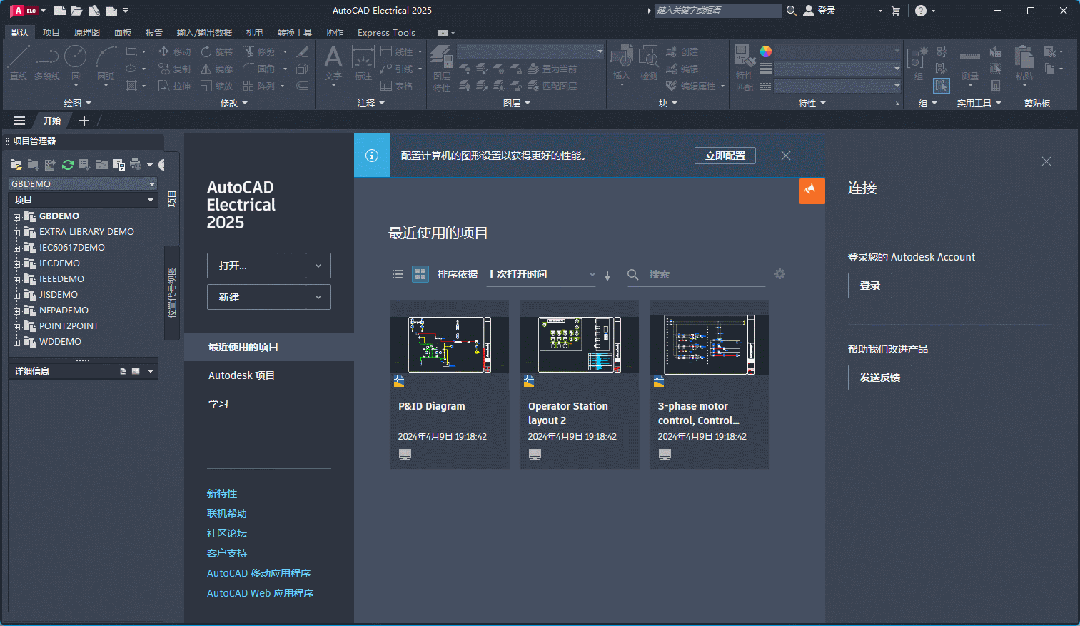This screenshot has width=1080, height=626.
Task: Switch recent projects to grid view
Action: (x=419, y=274)
